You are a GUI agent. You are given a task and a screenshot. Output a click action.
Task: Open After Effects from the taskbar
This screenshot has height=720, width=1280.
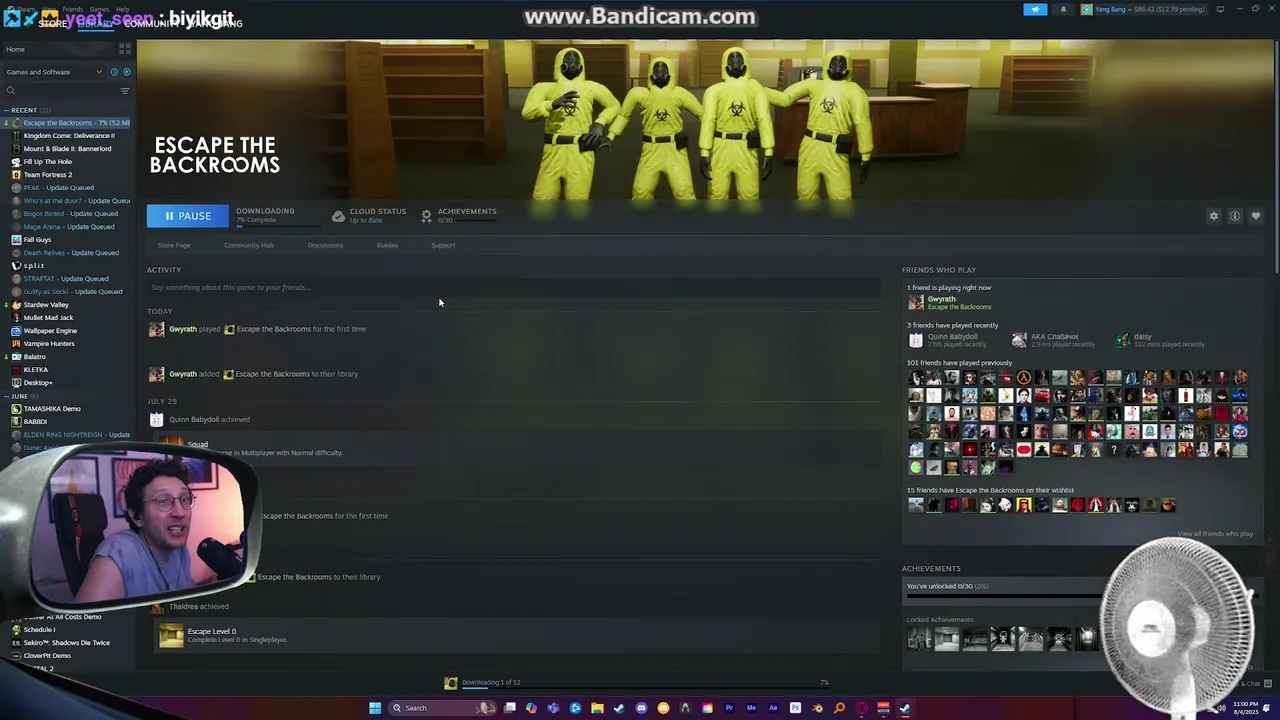[773, 708]
